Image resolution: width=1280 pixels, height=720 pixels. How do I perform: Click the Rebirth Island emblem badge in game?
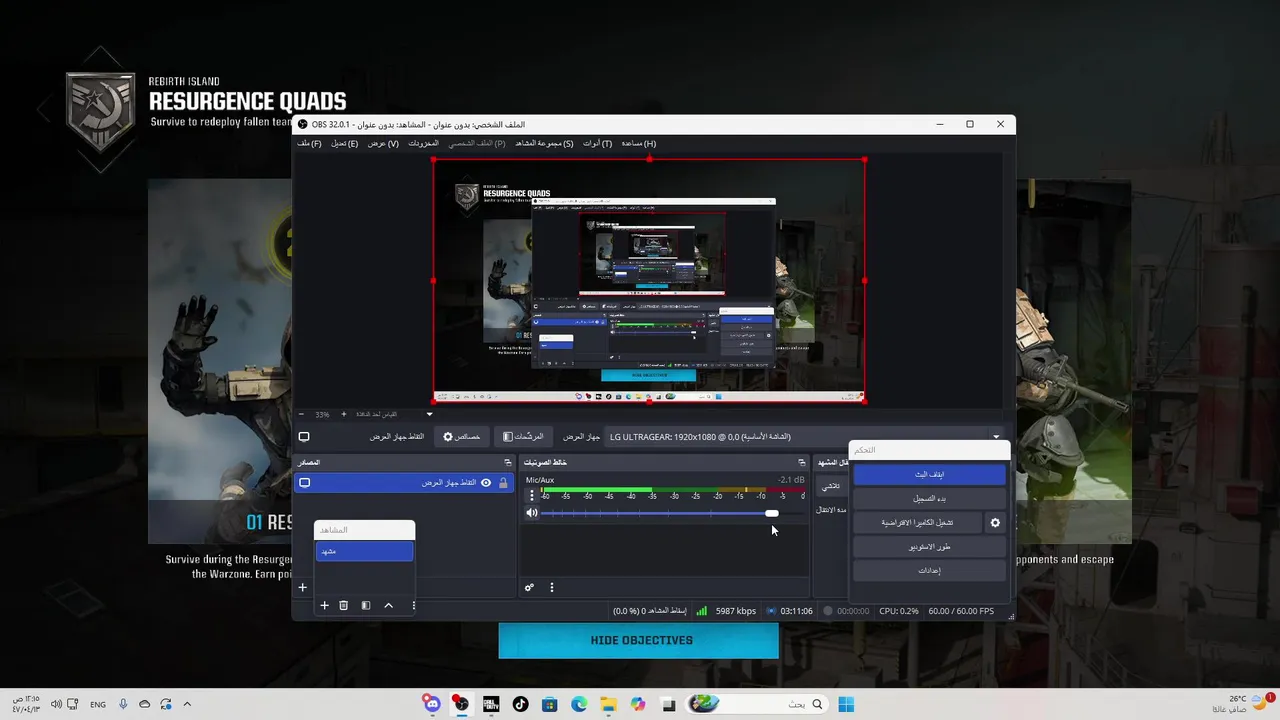point(100,110)
